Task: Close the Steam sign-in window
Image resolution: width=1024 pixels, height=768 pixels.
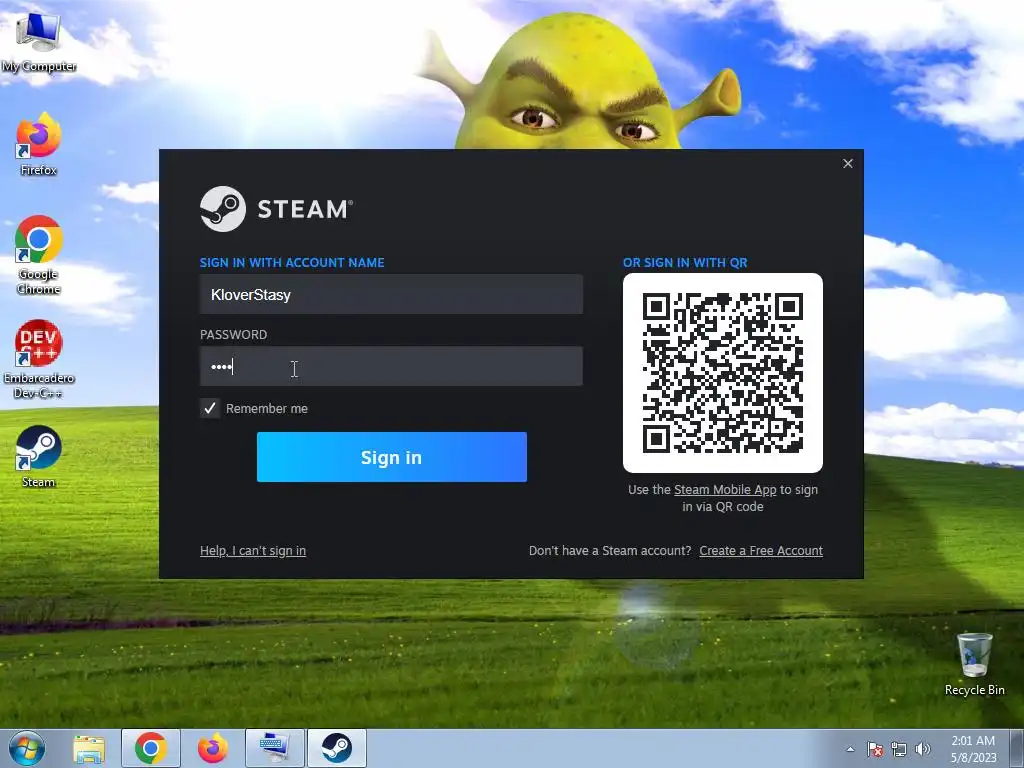Action: (848, 163)
